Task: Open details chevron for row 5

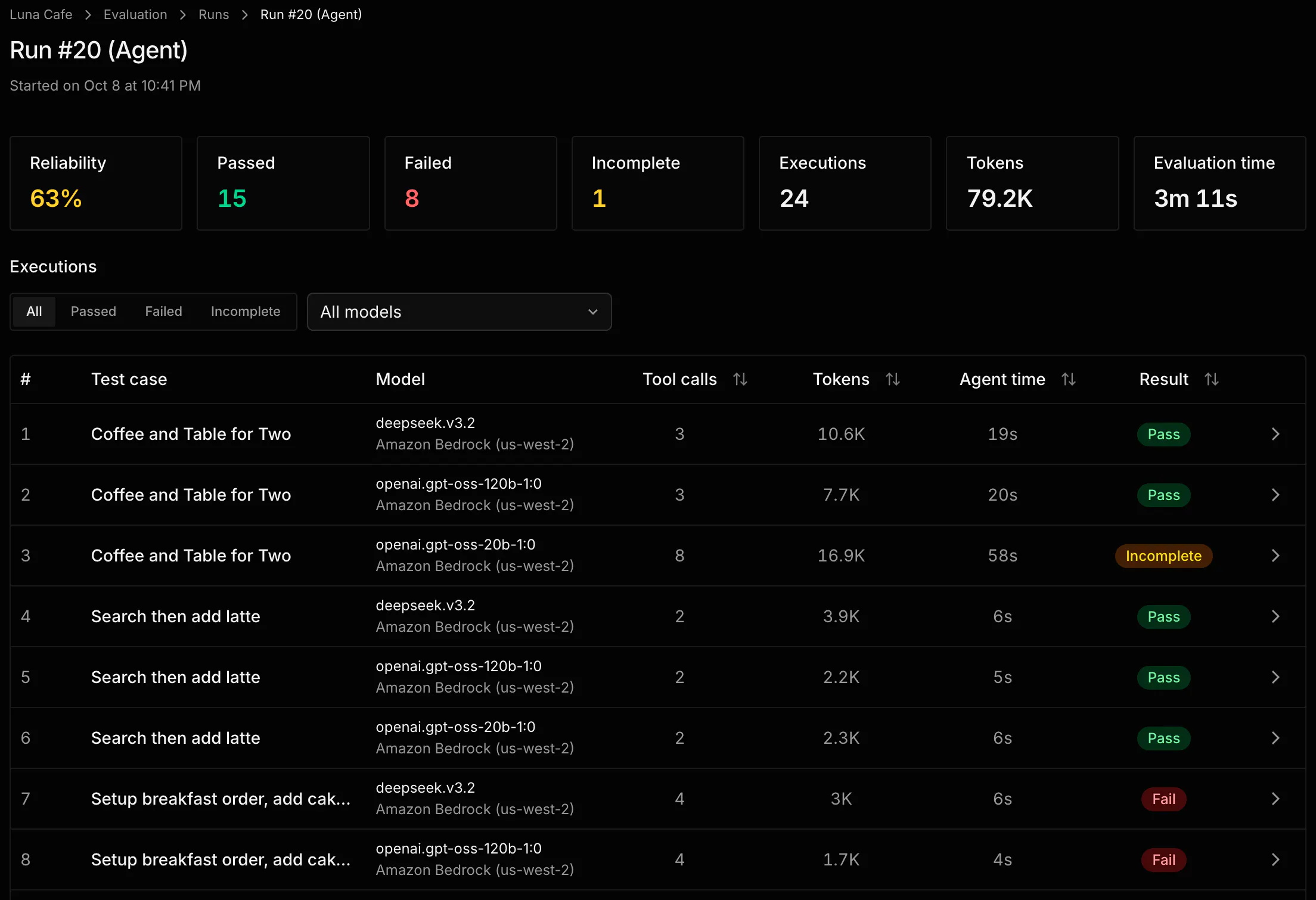Action: pos(1275,677)
